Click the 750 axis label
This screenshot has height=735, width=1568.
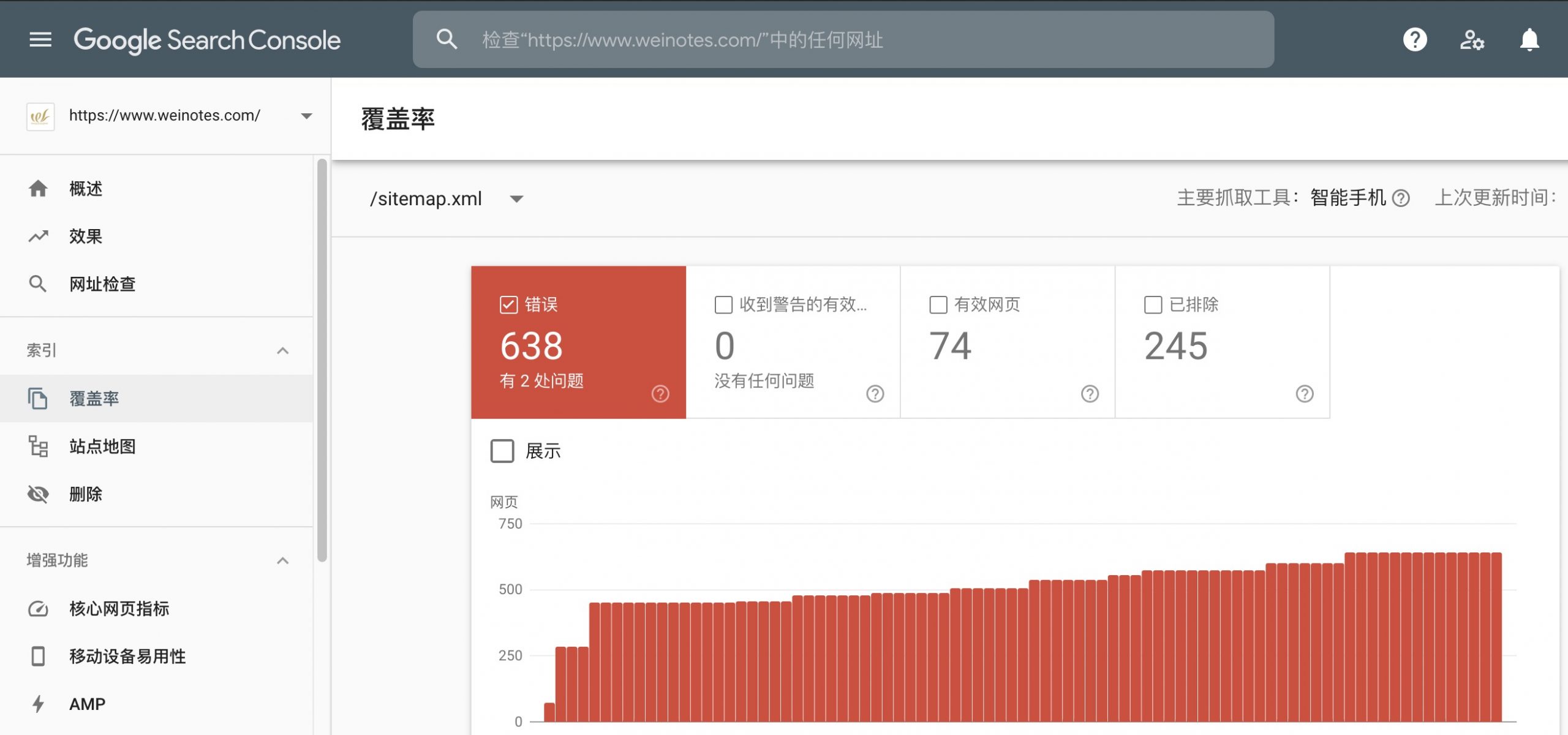coord(510,524)
